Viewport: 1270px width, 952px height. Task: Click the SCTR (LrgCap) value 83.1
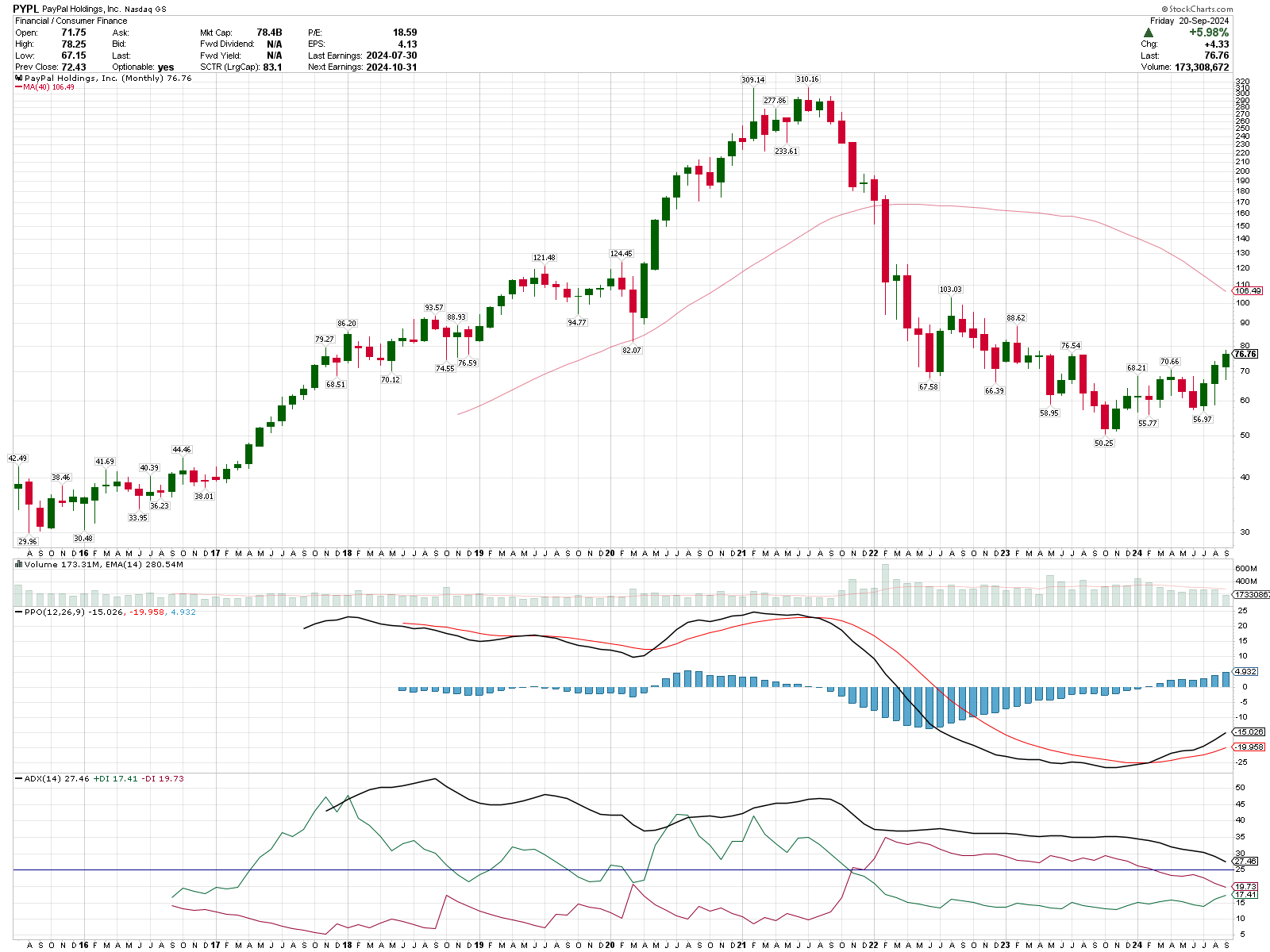(272, 67)
